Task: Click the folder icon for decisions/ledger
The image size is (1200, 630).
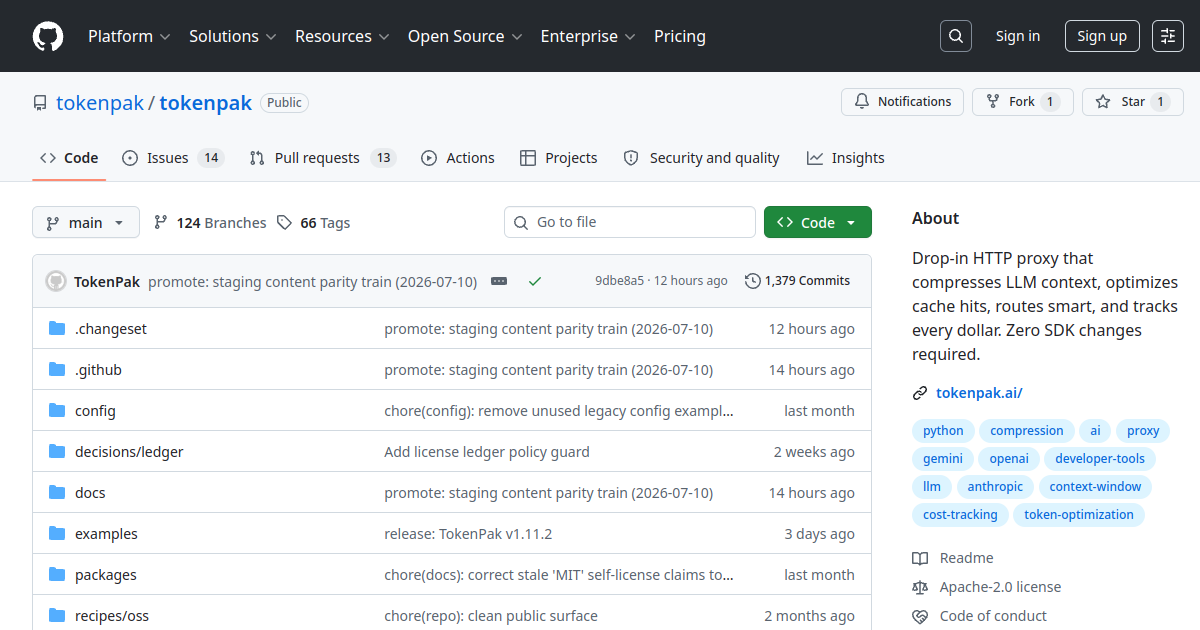Action: pyautogui.click(x=57, y=452)
